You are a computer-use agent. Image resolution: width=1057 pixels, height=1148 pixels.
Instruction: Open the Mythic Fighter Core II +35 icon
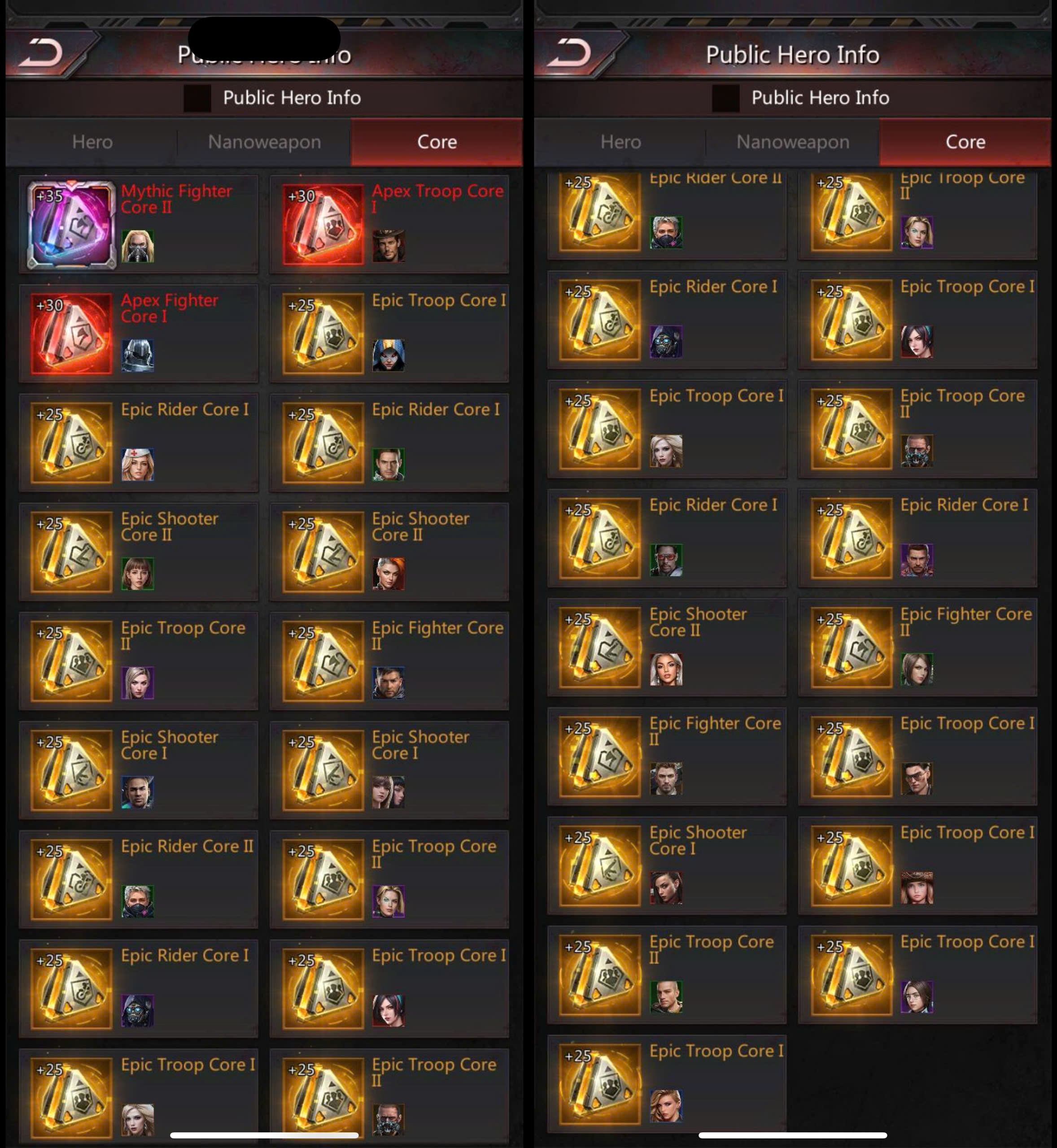tap(71, 225)
